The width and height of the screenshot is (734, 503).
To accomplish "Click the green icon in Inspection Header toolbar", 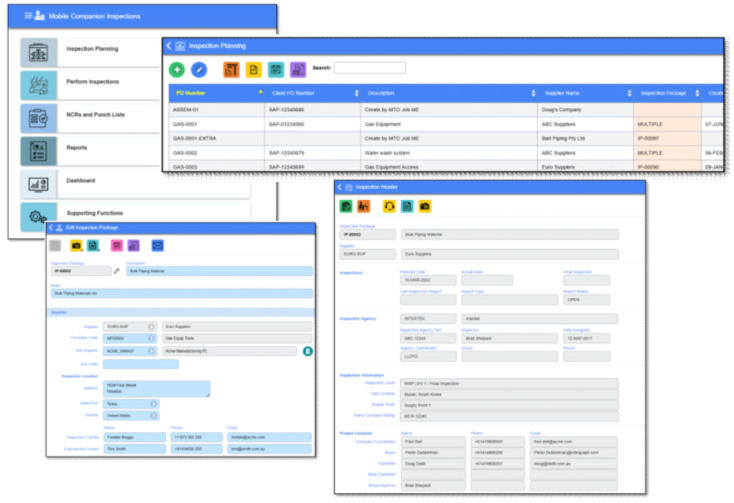I will (x=345, y=206).
